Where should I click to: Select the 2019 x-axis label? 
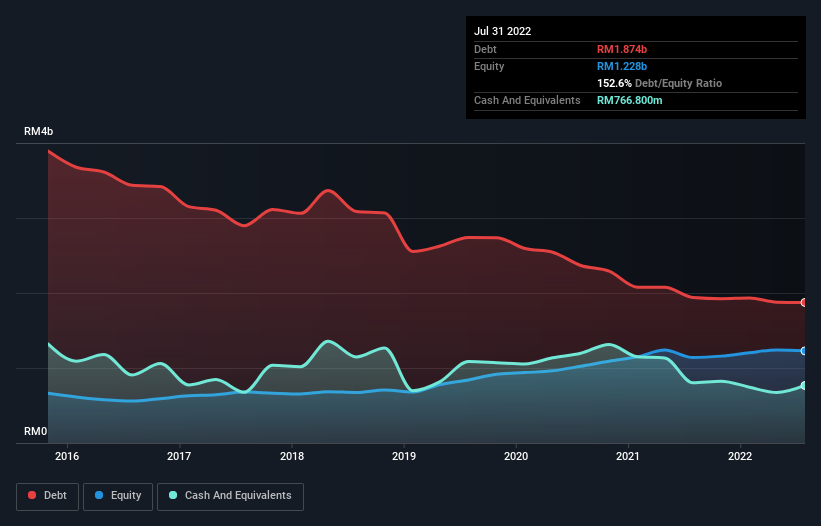point(404,456)
